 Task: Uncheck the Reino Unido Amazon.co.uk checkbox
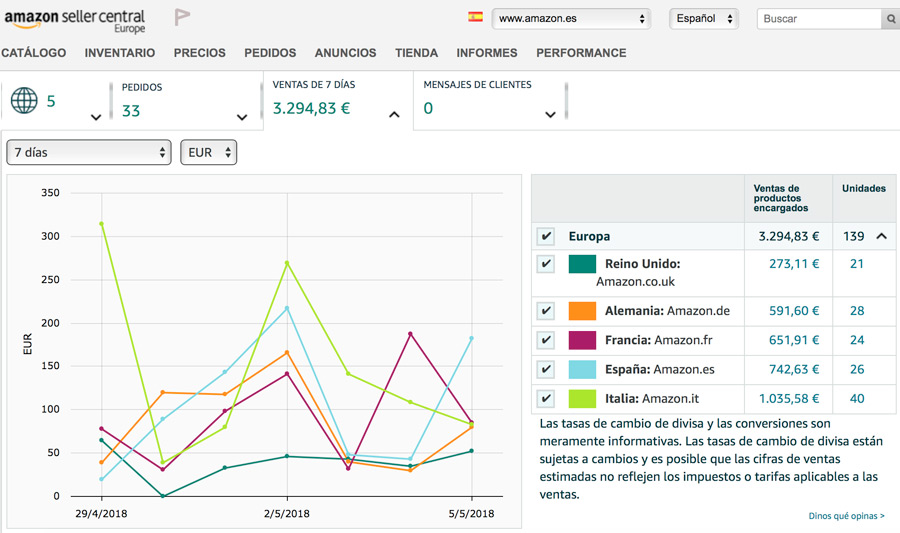pos(546,264)
